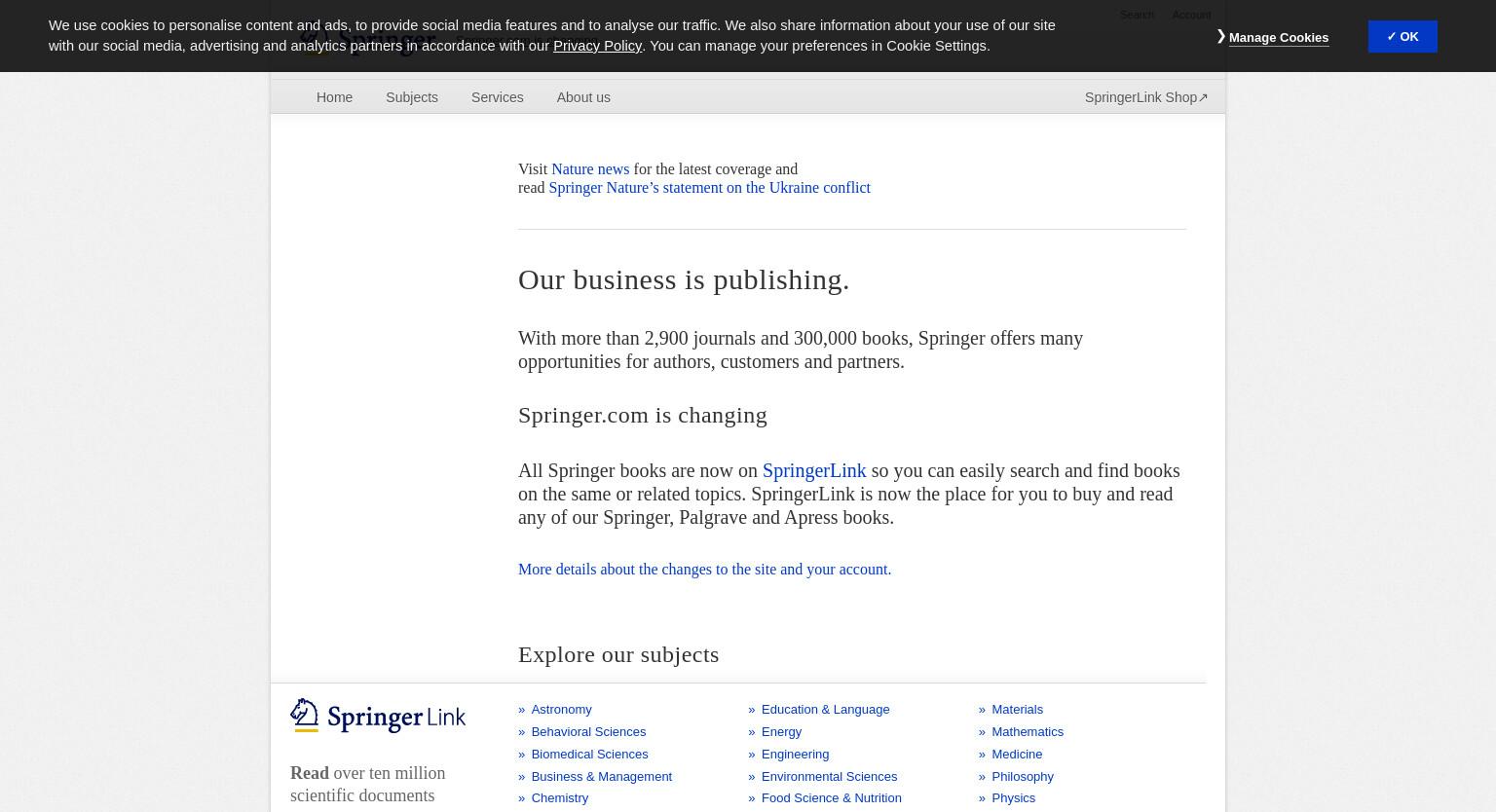Visit the SpringerLink Shop link

click(1146, 97)
